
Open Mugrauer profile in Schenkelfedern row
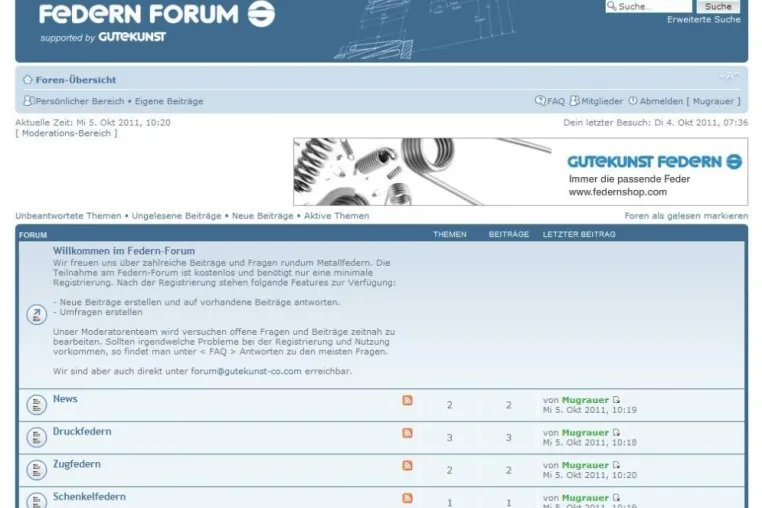click(x=585, y=498)
